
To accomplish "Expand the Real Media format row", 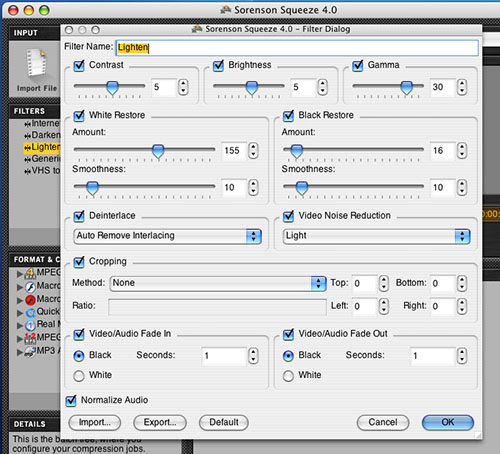I will (x=20, y=326).
